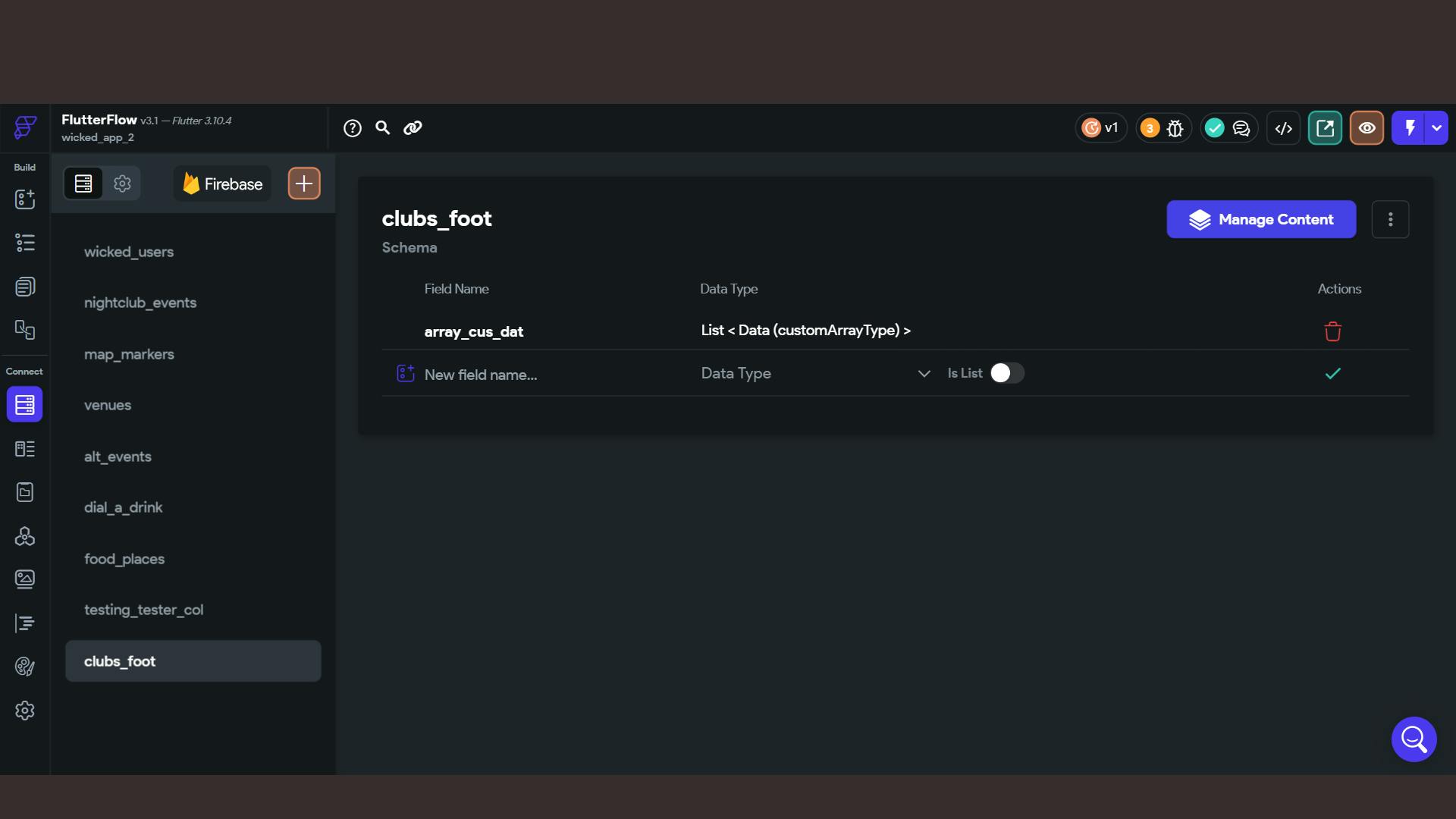Delete the array_cus_dat field

(1332, 331)
